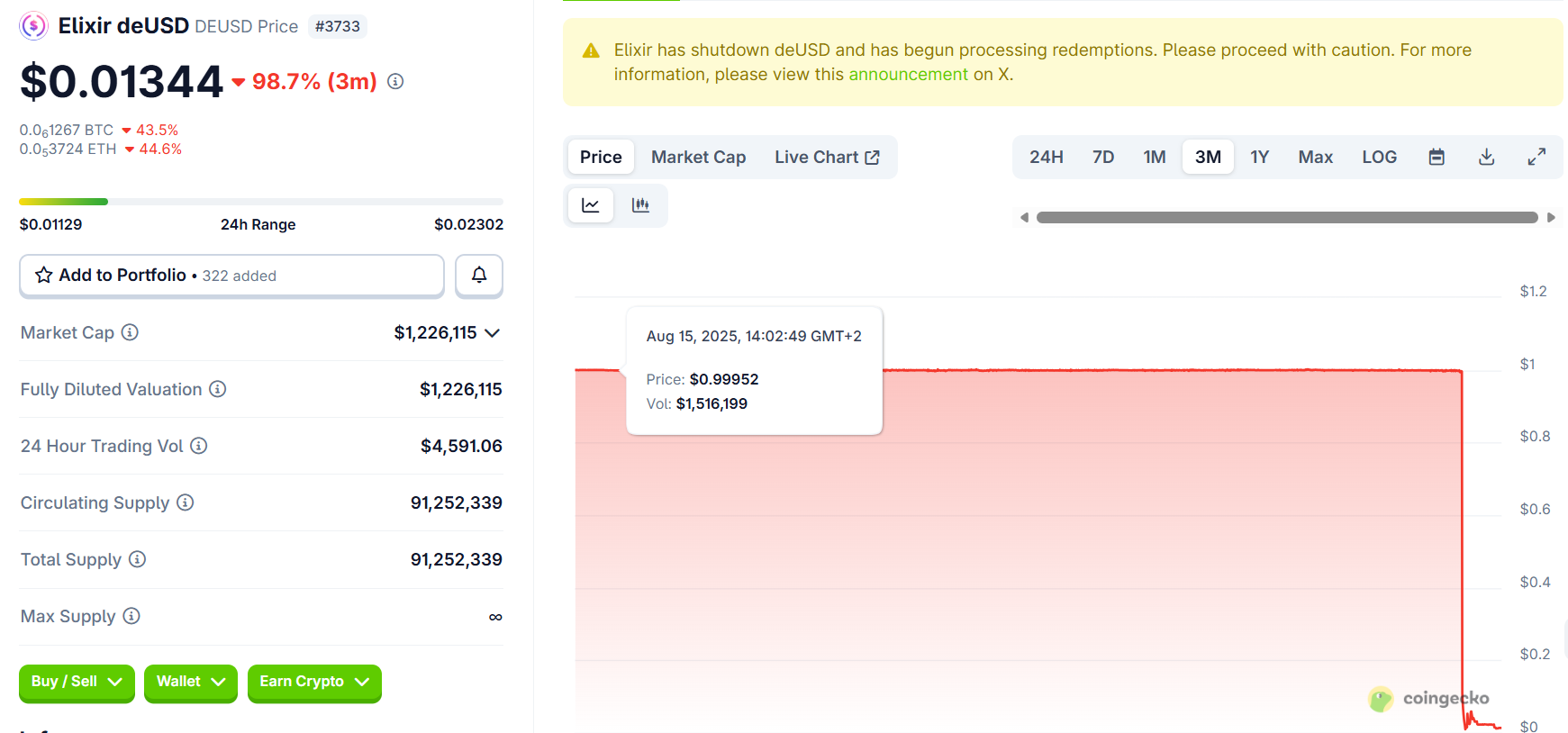Click the 24h Range progress bar
Viewport: 1568px width, 733px height.
coord(261,202)
